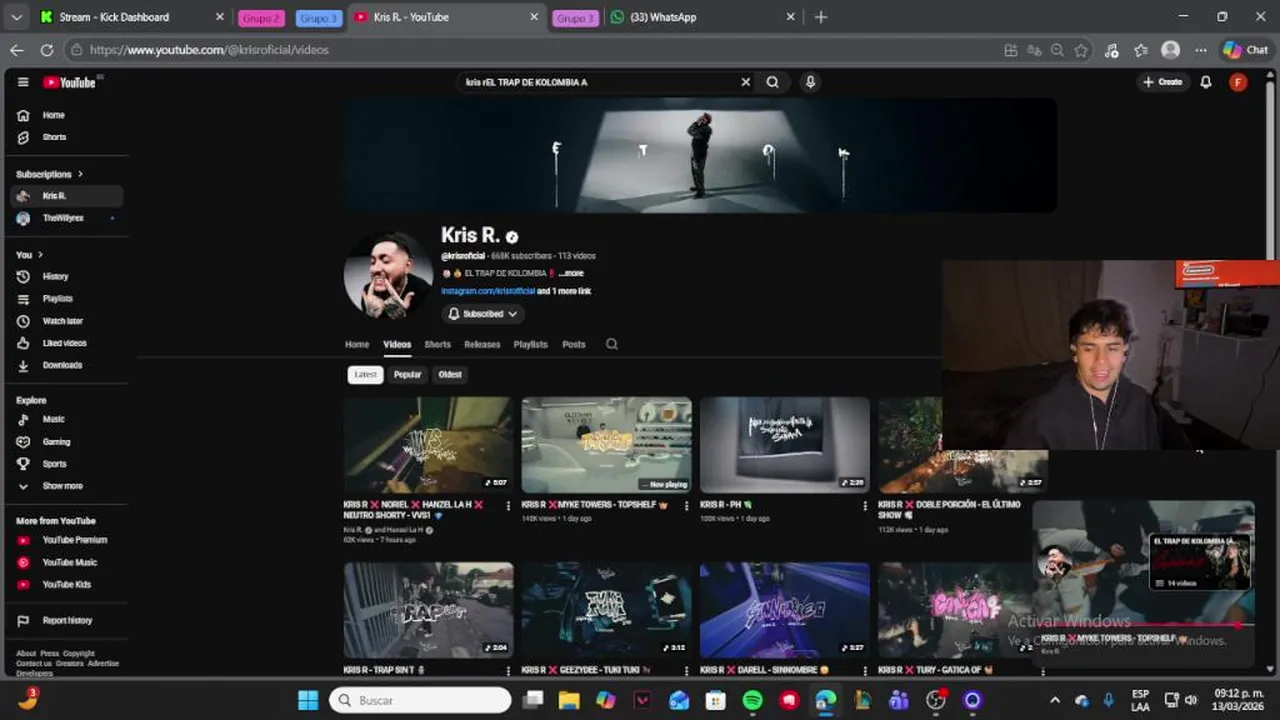
Task: Open Report history in sidebar
Action: coord(66,620)
